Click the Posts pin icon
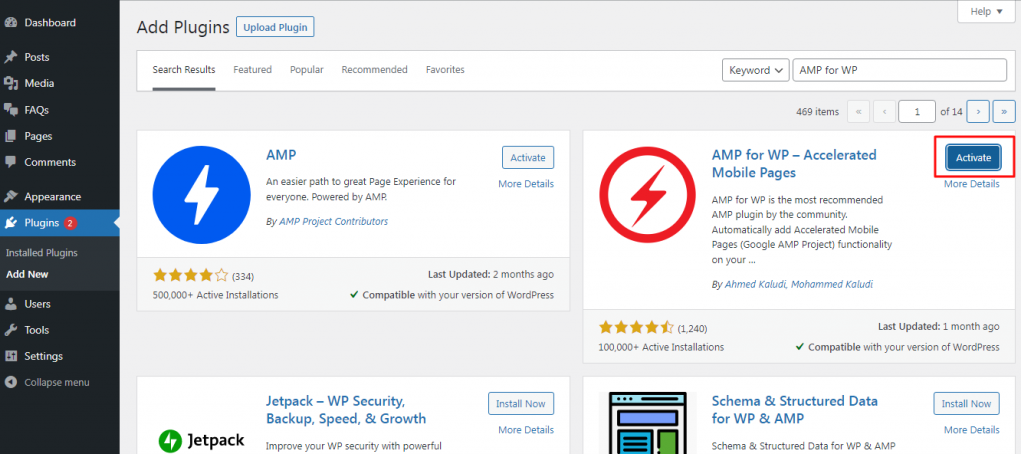The image size is (1021, 454). click(10, 57)
